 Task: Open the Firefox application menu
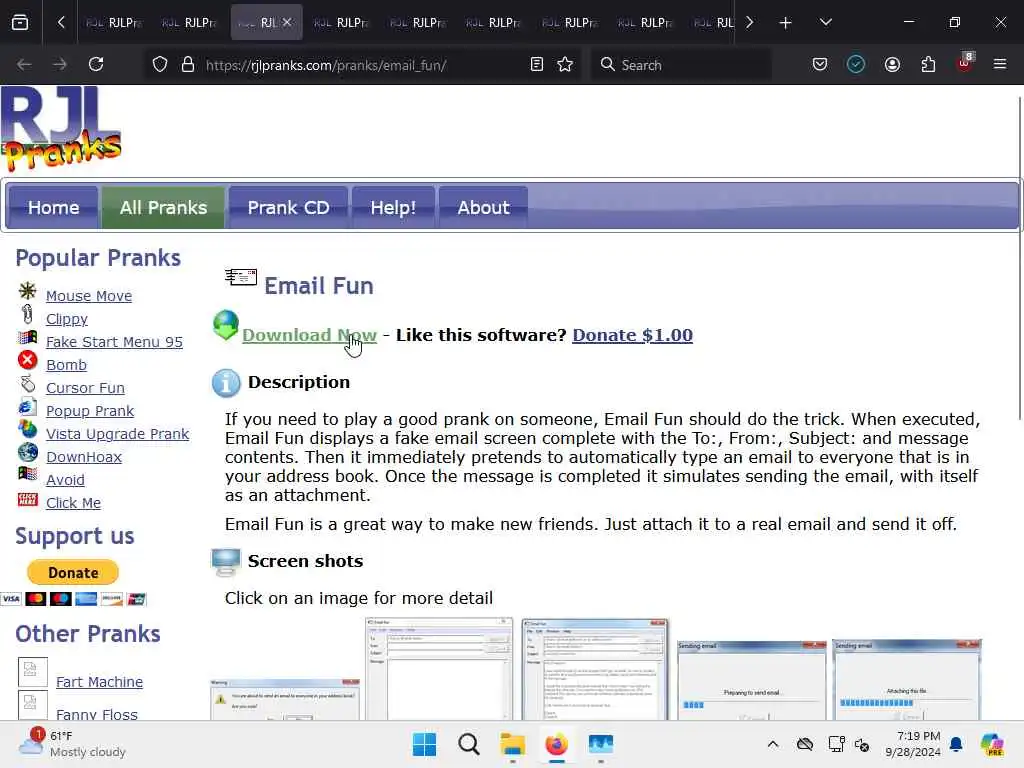[x=1000, y=65]
